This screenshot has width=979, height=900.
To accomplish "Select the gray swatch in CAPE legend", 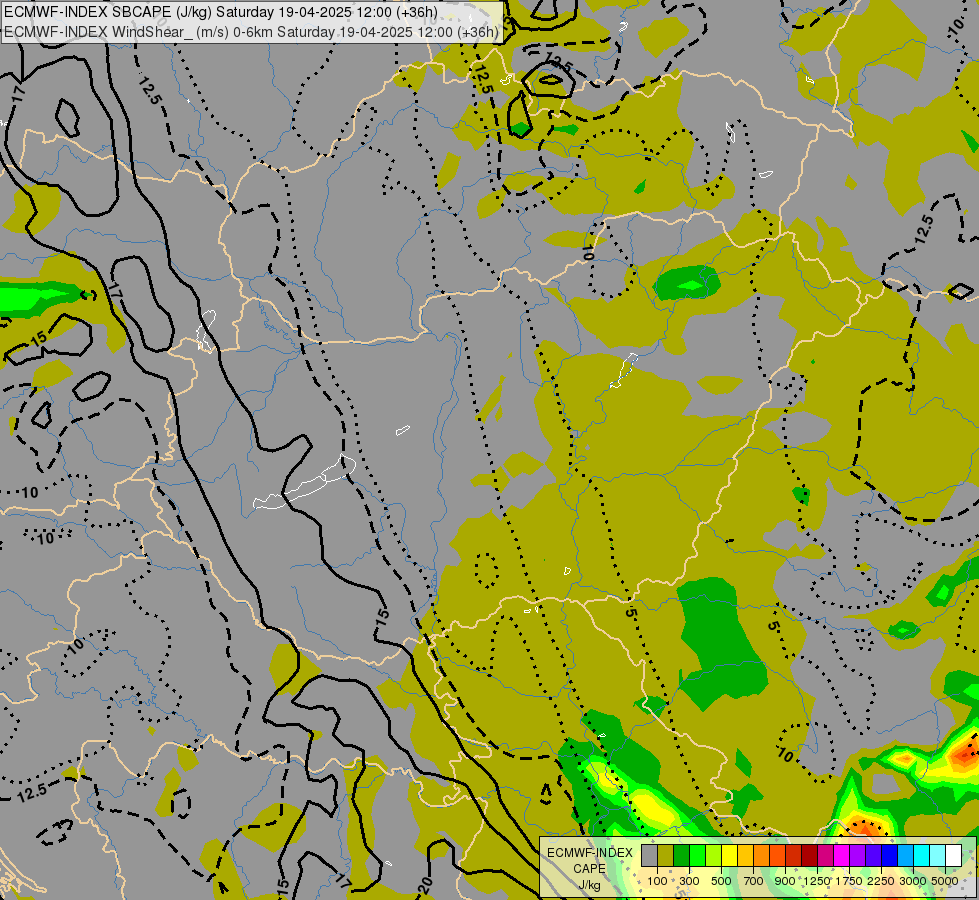I will click(649, 856).
